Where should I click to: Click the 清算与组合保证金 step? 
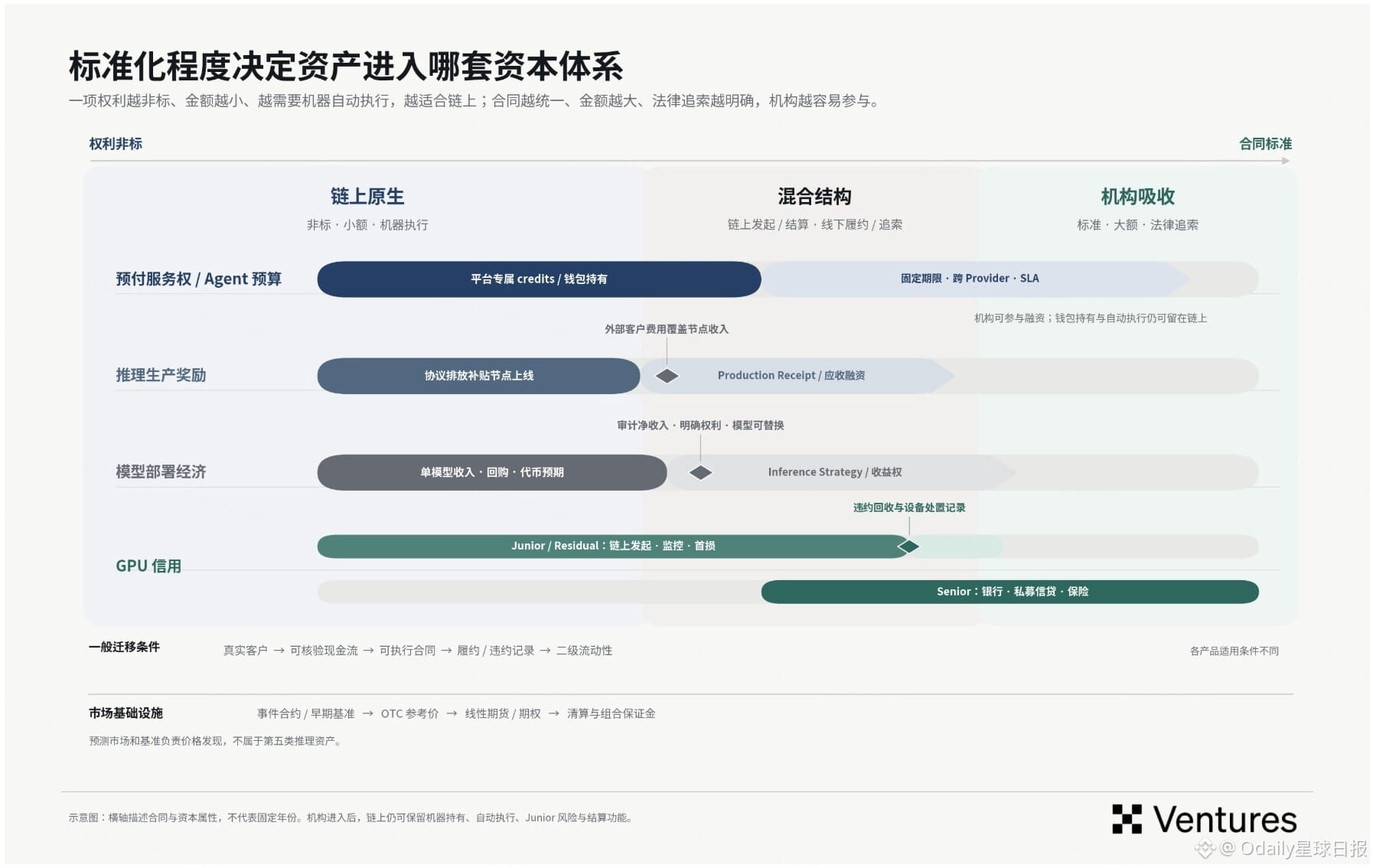611,714
